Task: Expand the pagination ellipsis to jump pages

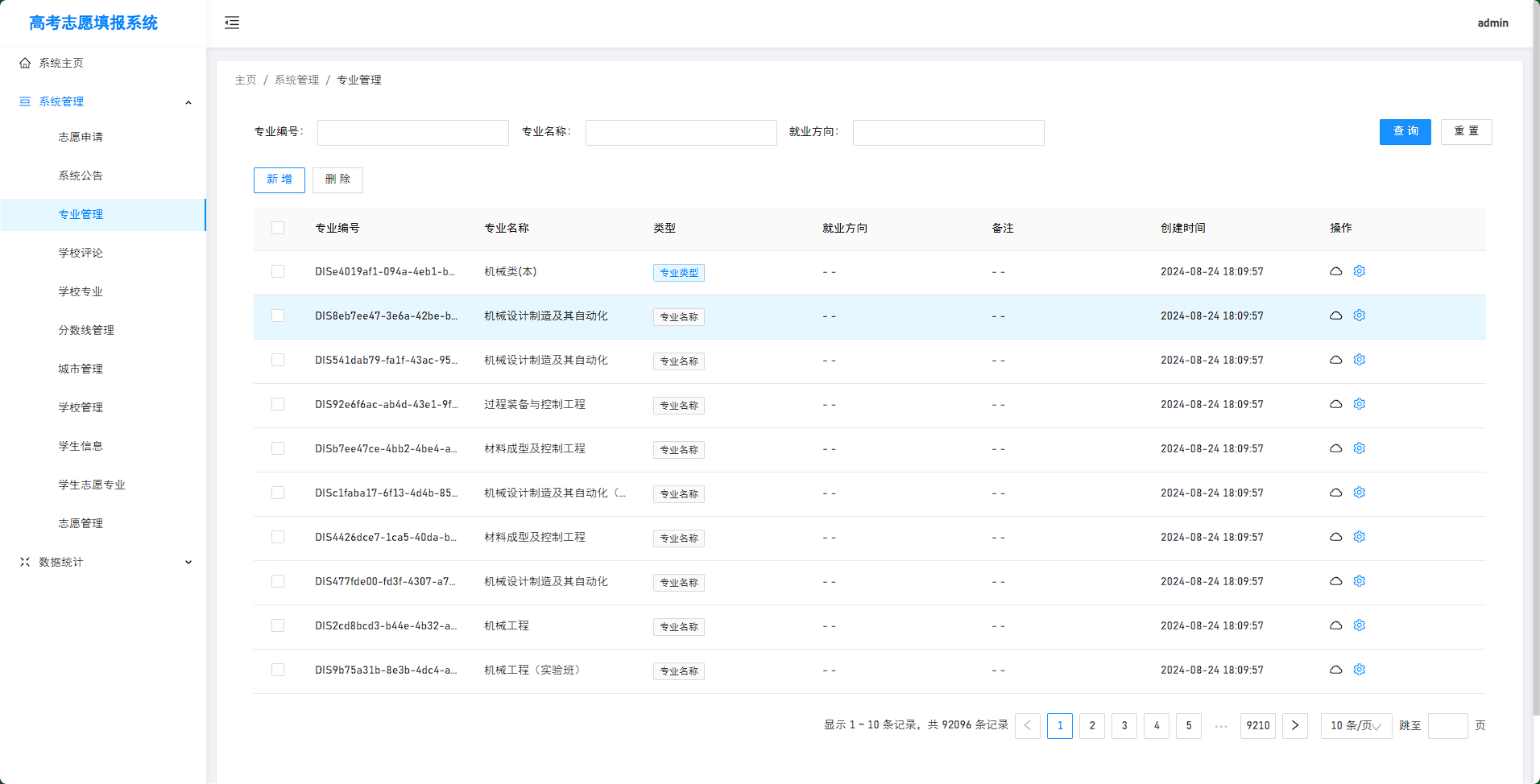Action: point(1221,725)
